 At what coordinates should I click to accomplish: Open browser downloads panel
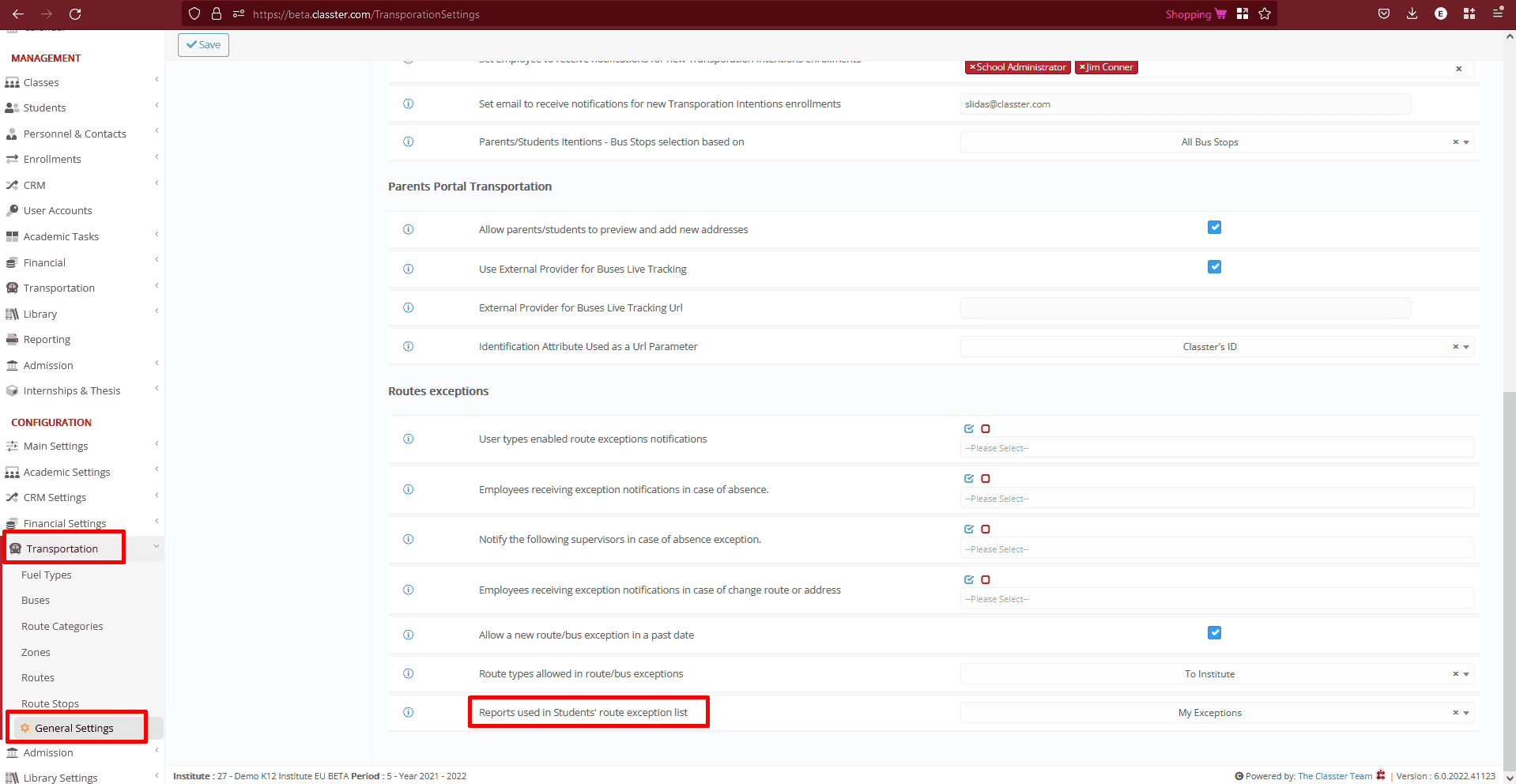pyautogui.click(x=1412, y=14)
